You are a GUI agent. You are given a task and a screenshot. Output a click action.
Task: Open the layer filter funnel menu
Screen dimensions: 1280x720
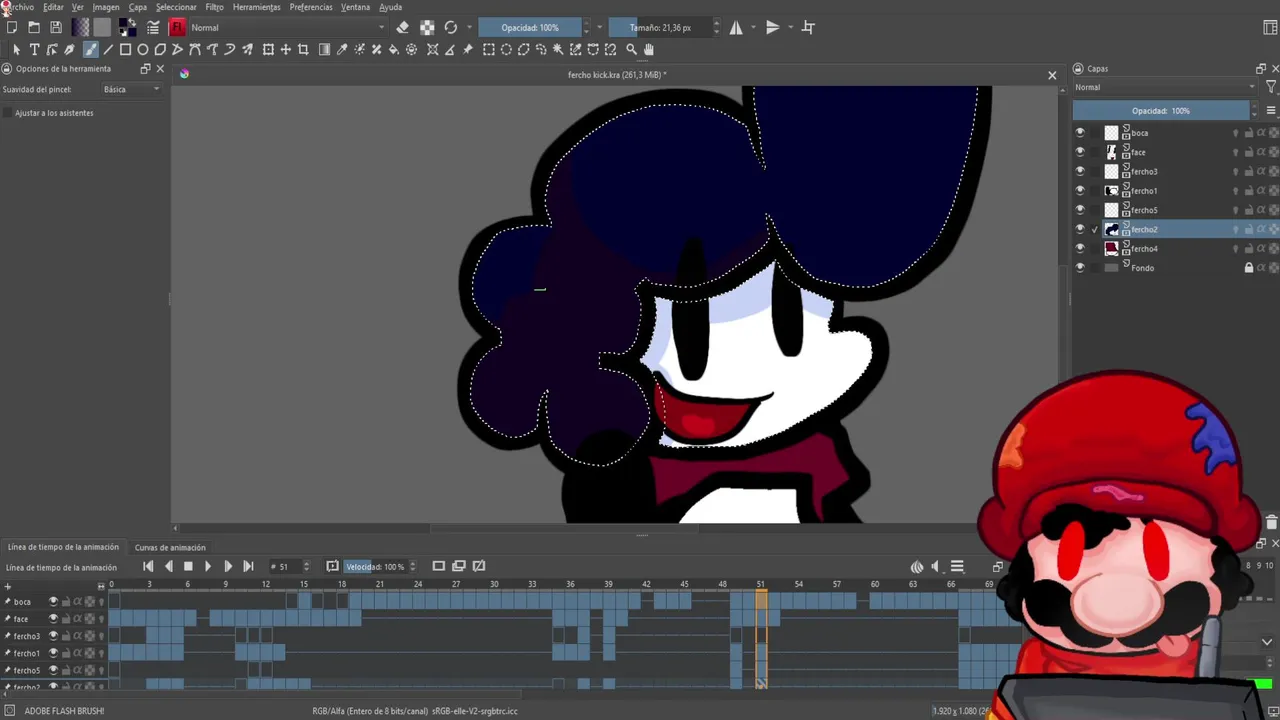pyautogui.click(x=1271, y=87)
